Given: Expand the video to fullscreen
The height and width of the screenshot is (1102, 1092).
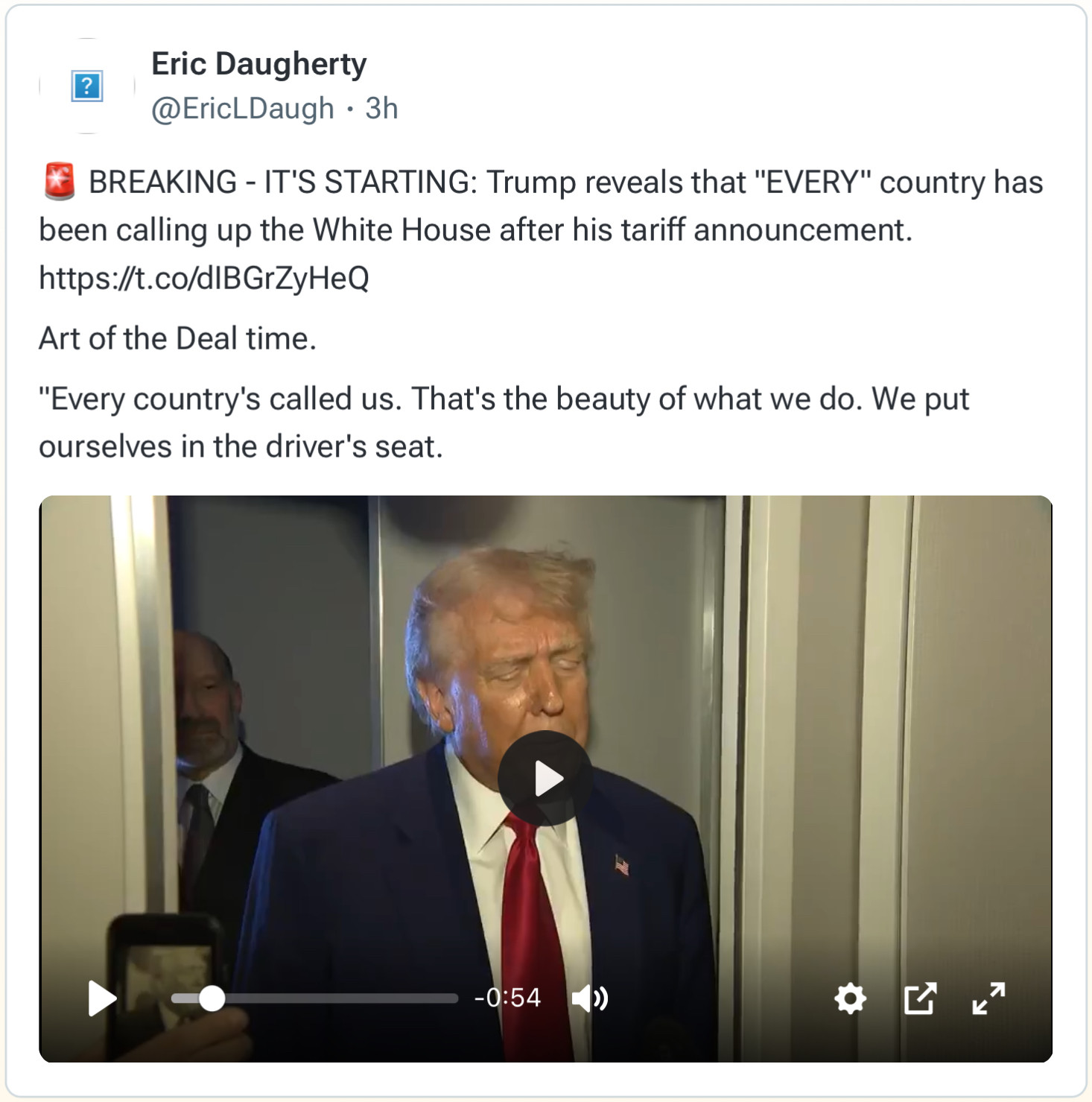Looking at the screenshot, I should click(988, 998).
